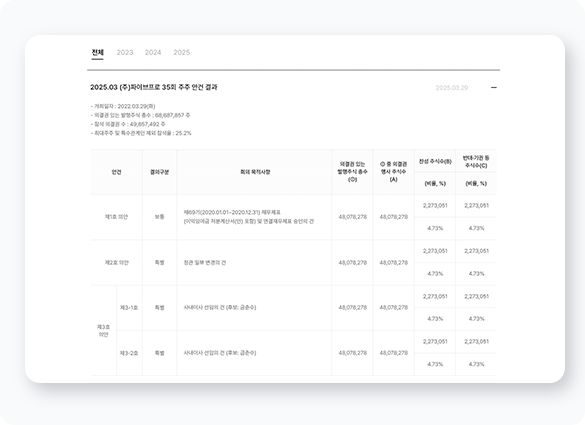Click the 안건 column header

(x=116, y=172)
